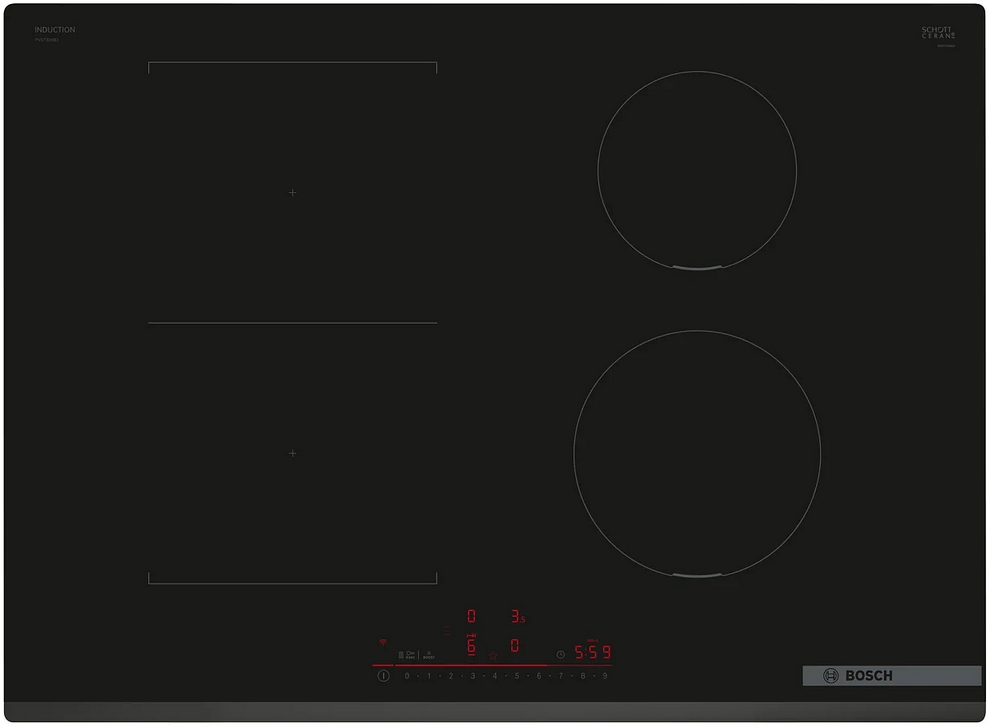Select the lower-right zone display showing 0
The height and width of the screenshot is (727, 990).
pyautogui.click(x=515, y=646)
